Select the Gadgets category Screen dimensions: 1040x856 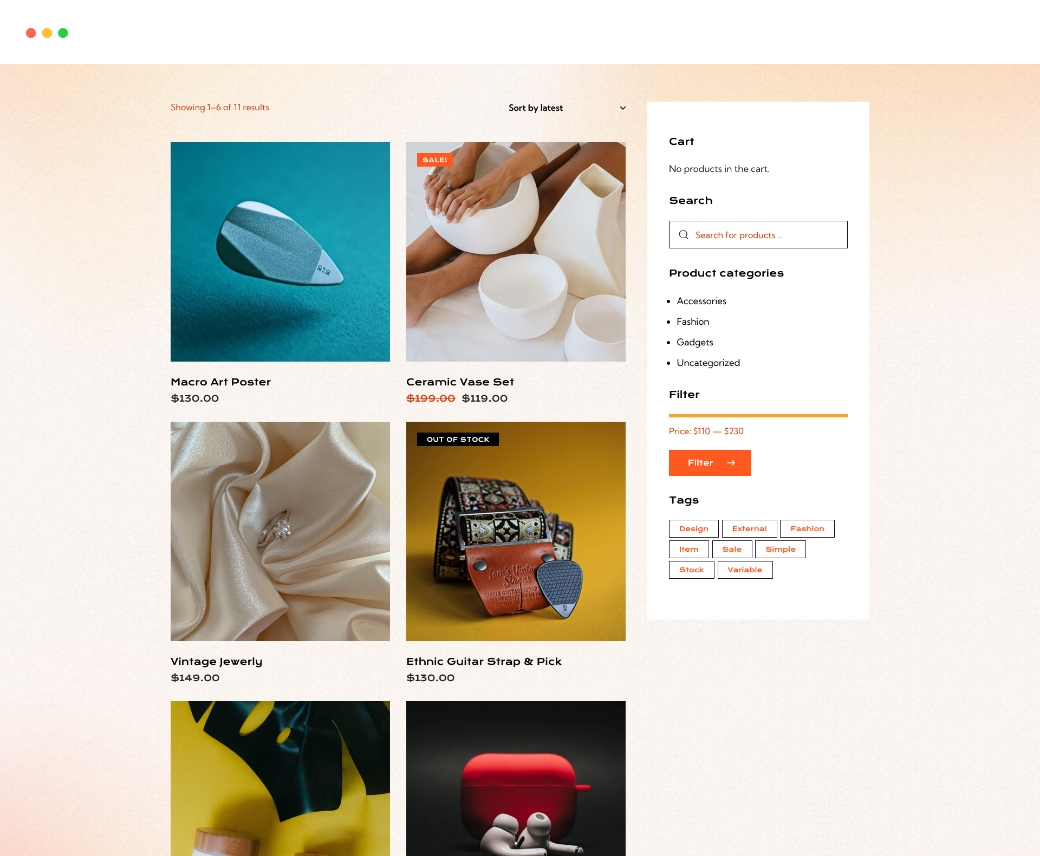click(694, 342)
